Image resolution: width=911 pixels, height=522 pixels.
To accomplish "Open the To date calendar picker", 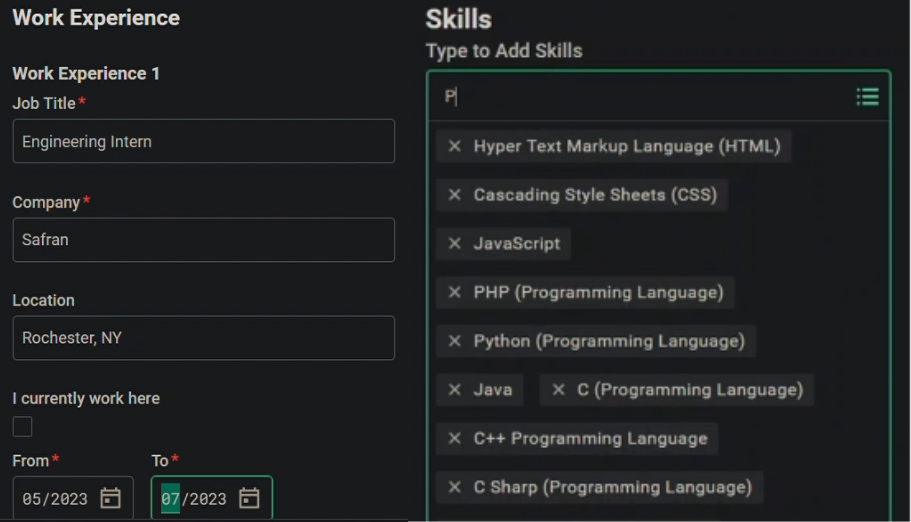I will (x=249, y=498).
